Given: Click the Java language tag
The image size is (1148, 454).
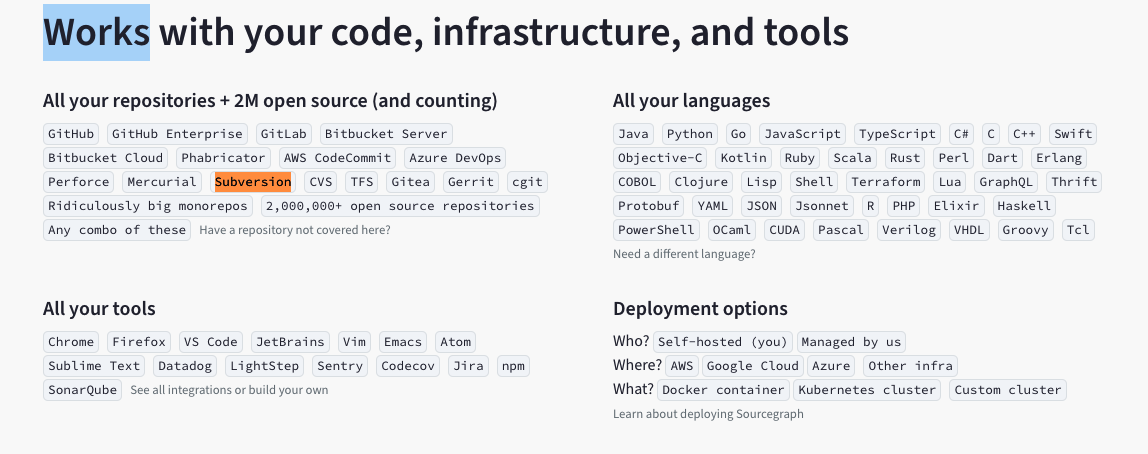Looking at the screenshot, I should pyautogui.click(x=634, y=134).
